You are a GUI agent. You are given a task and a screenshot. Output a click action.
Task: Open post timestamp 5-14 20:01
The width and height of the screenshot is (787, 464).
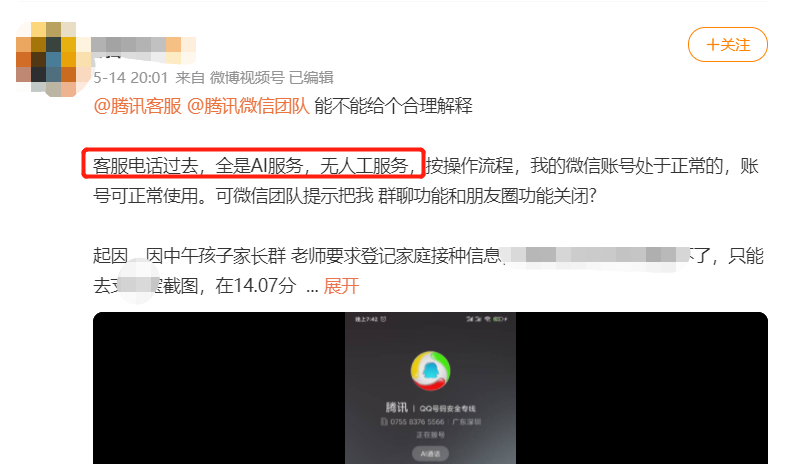(130, 78)
